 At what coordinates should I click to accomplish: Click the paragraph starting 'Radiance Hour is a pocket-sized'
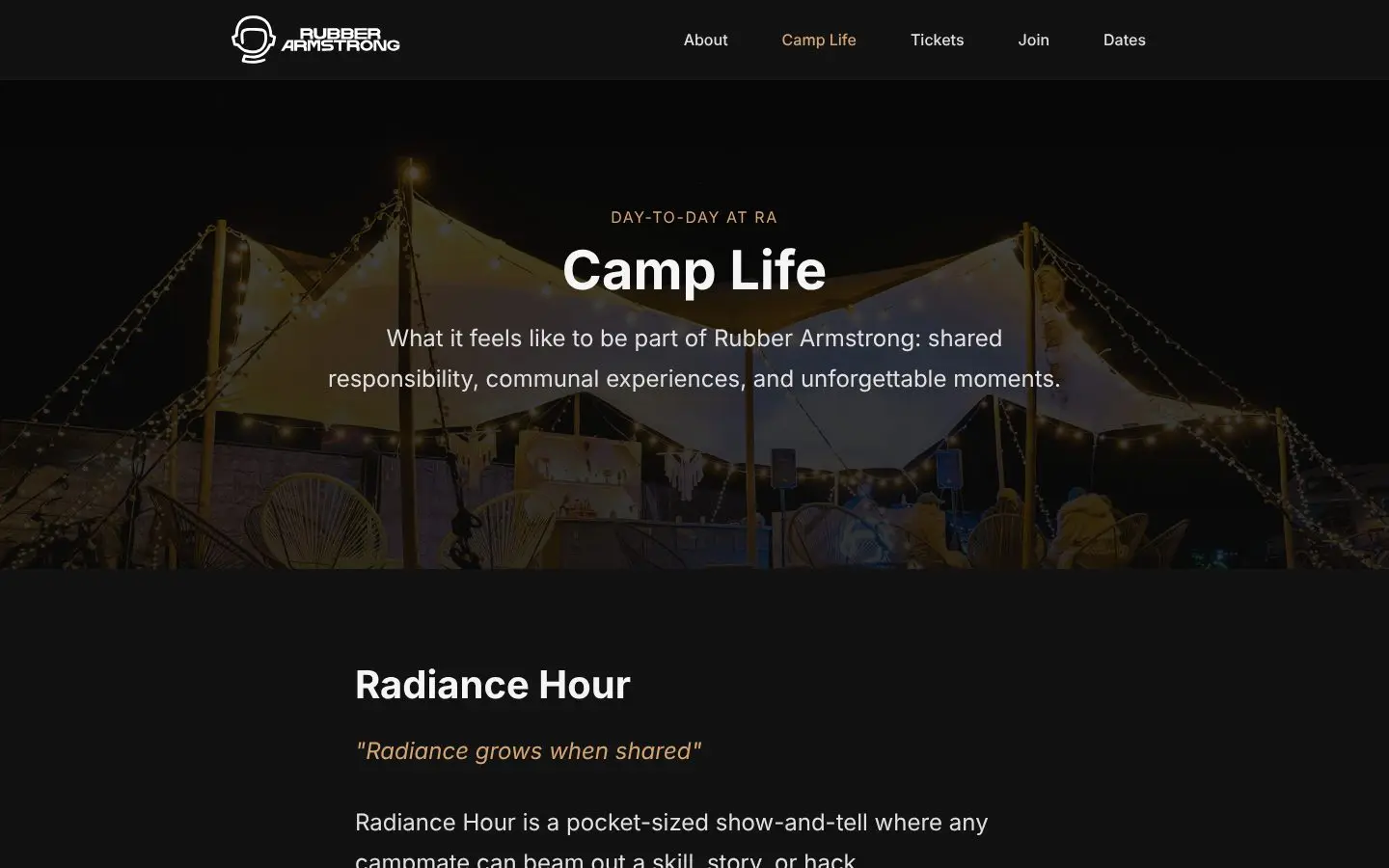(671, 841)
